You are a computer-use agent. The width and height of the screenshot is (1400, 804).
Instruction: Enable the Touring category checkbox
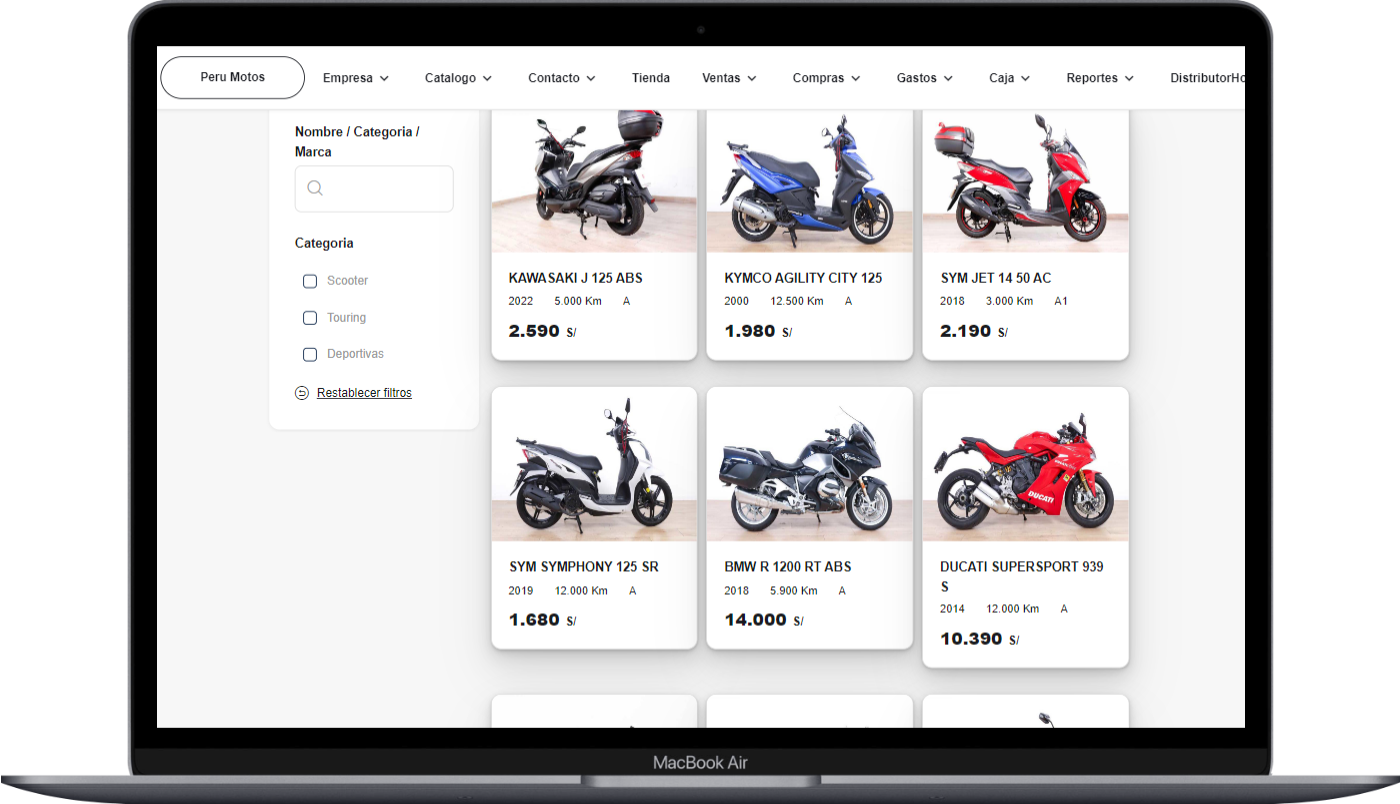[310, 318]
